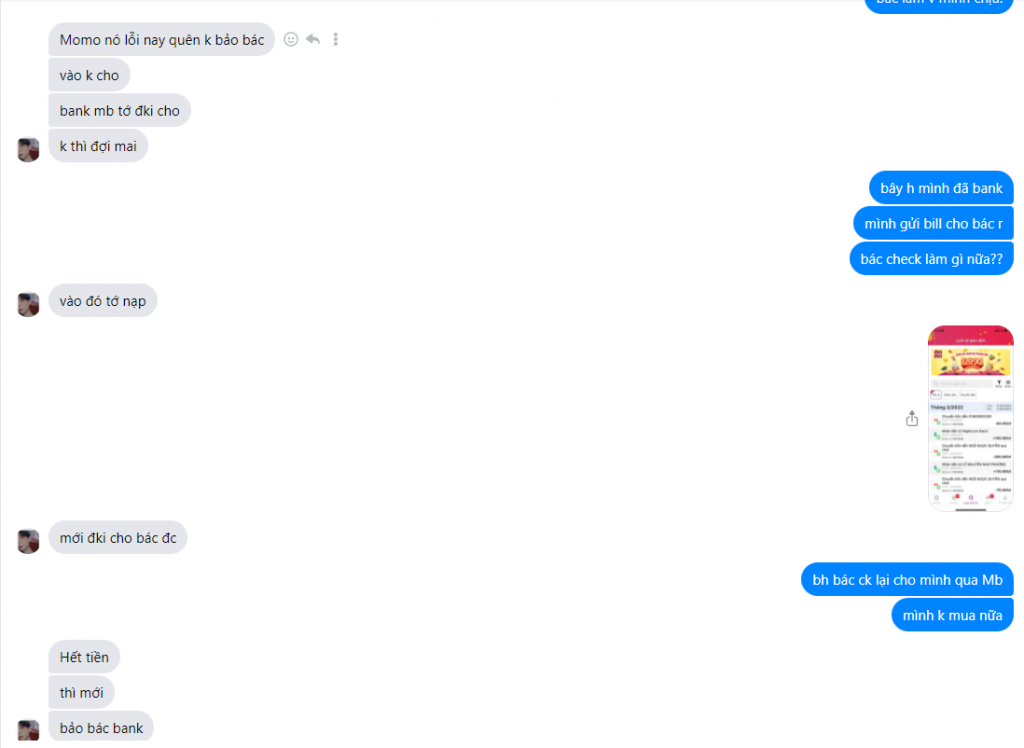This screenshot has width=1024, height=748.
Task: Select sent message 'bác check làm gì nữa??'
Action: [x=931, y=259]
